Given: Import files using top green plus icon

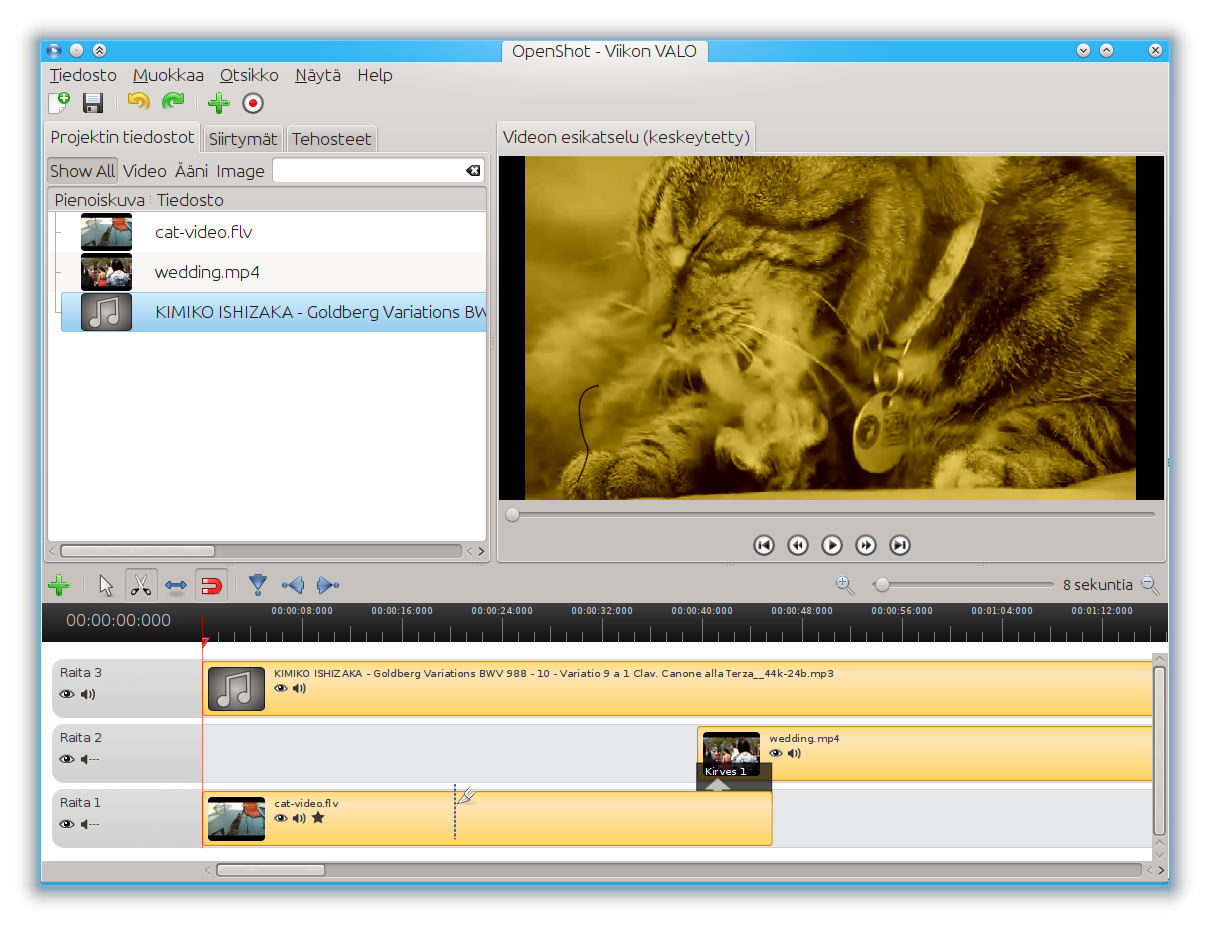Looking at the screenshot, I should (219, 102).
